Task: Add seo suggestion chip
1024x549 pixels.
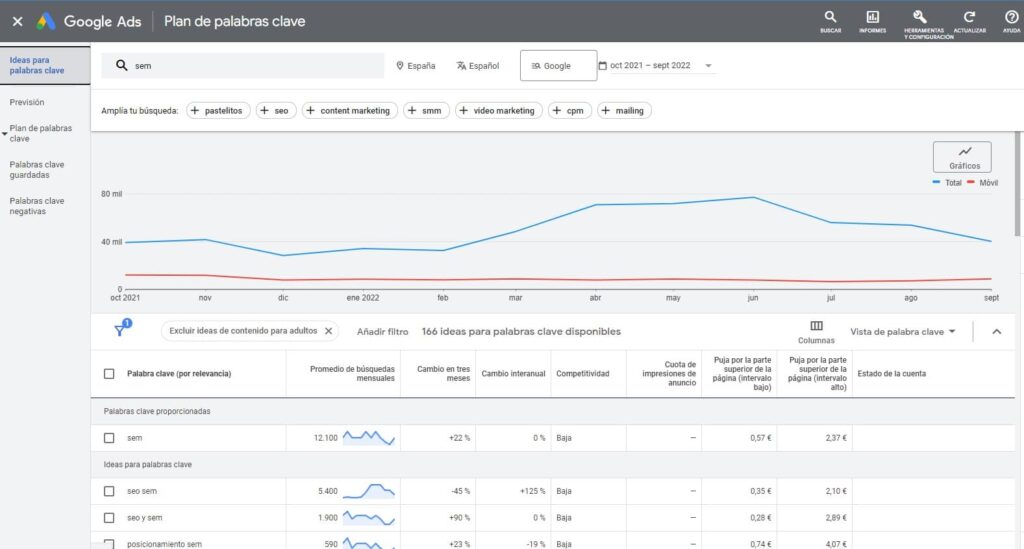Action: pyautogui.click(x=276, y=111)
